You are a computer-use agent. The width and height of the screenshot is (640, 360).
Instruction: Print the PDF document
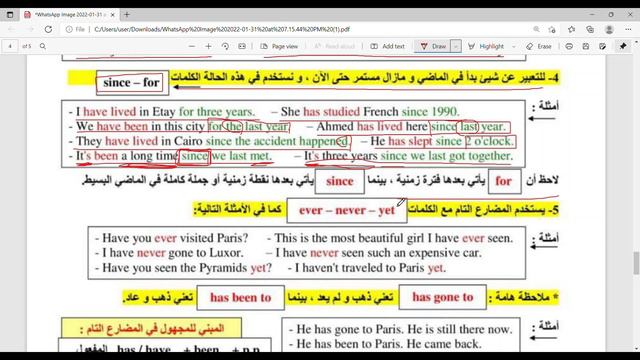click(569, 47)
